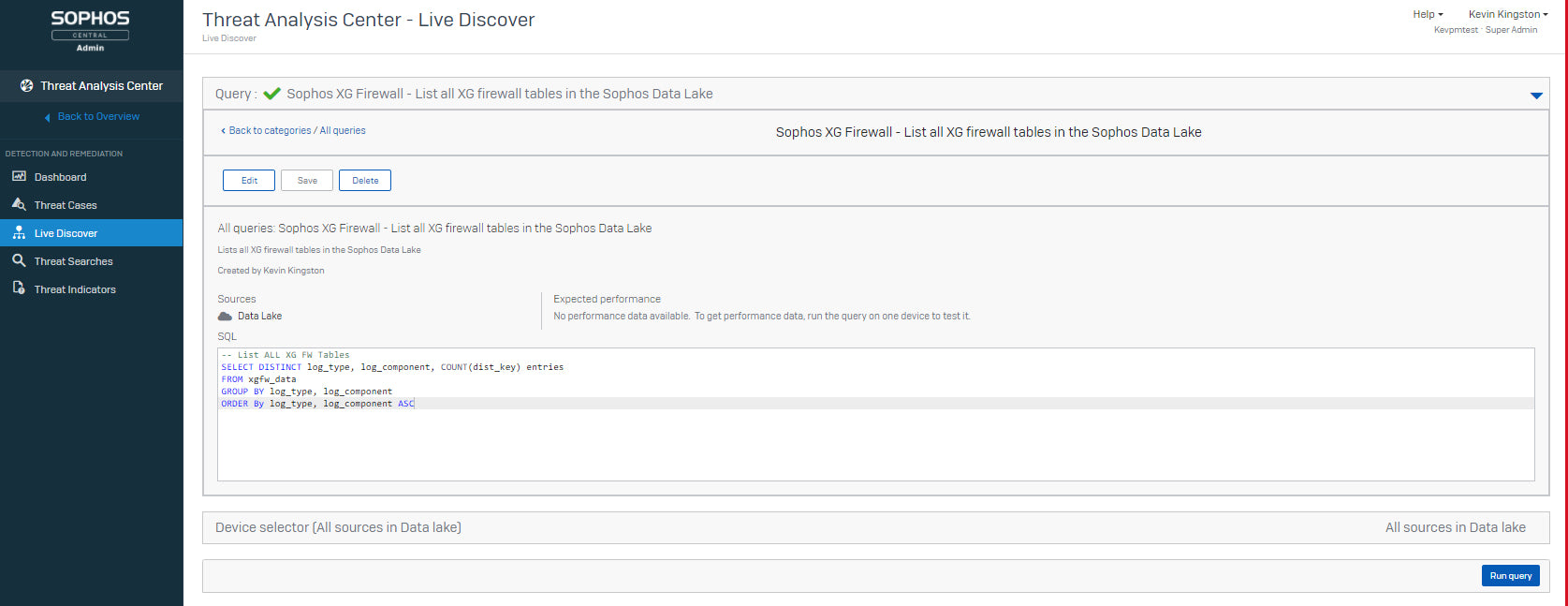Click the Threat Analysis Center globe icon
The height and width of the screenshot is (606, 1568).
pos(26,85)
